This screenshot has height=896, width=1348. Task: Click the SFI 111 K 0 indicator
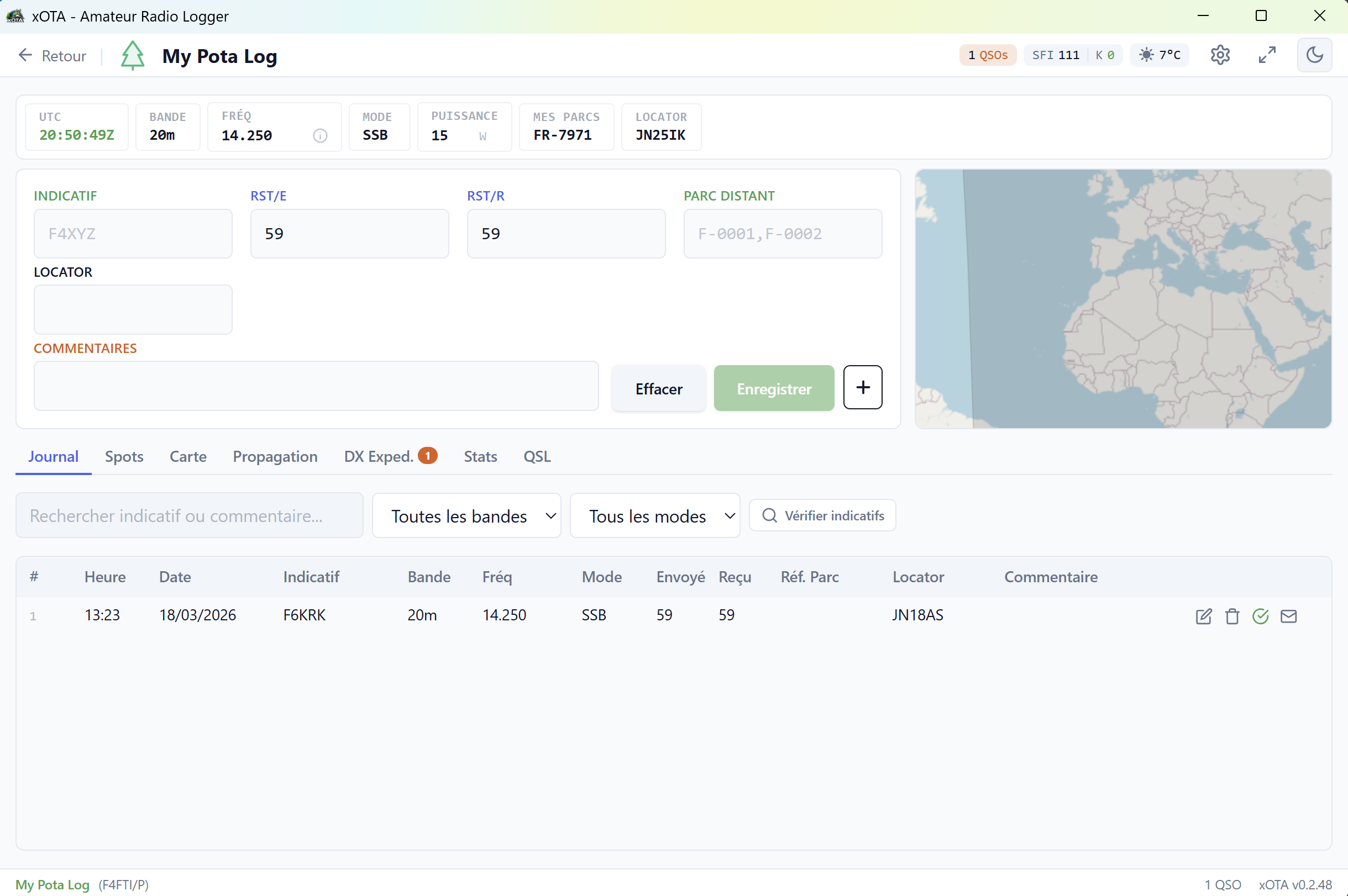(1073, 55)
